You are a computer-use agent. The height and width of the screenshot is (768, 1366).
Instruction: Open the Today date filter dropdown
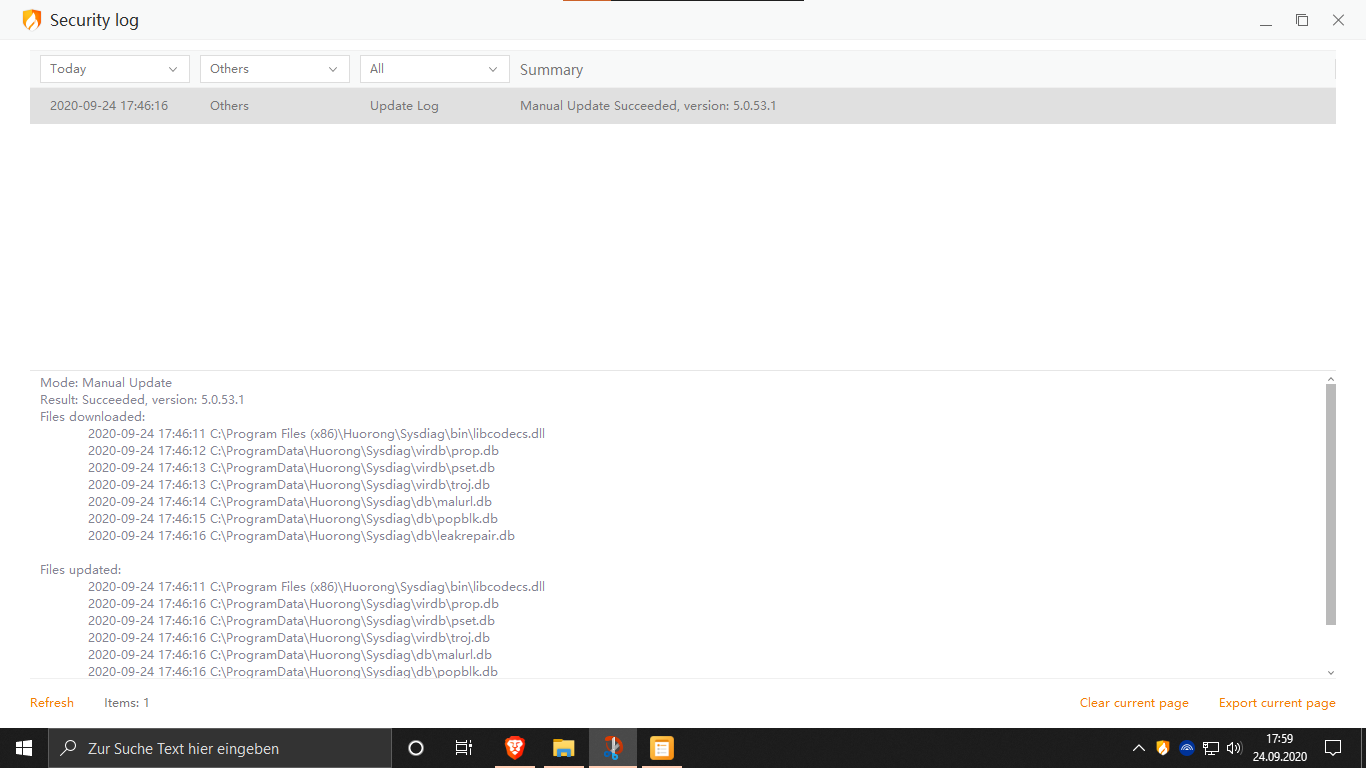click(x=115, y=69)
